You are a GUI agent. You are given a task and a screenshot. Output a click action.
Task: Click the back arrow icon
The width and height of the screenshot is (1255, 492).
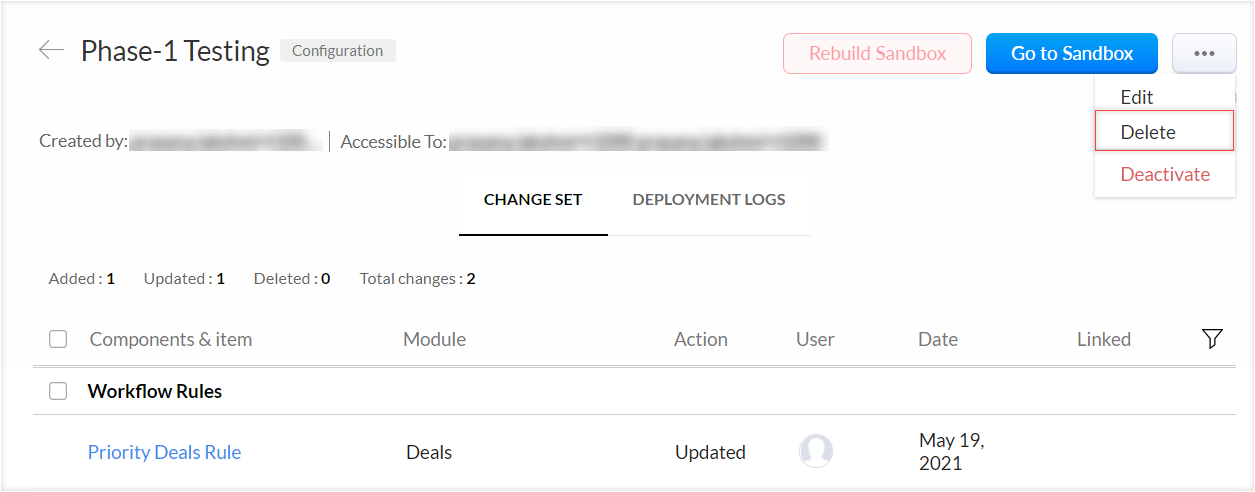(x=51, y=50)
